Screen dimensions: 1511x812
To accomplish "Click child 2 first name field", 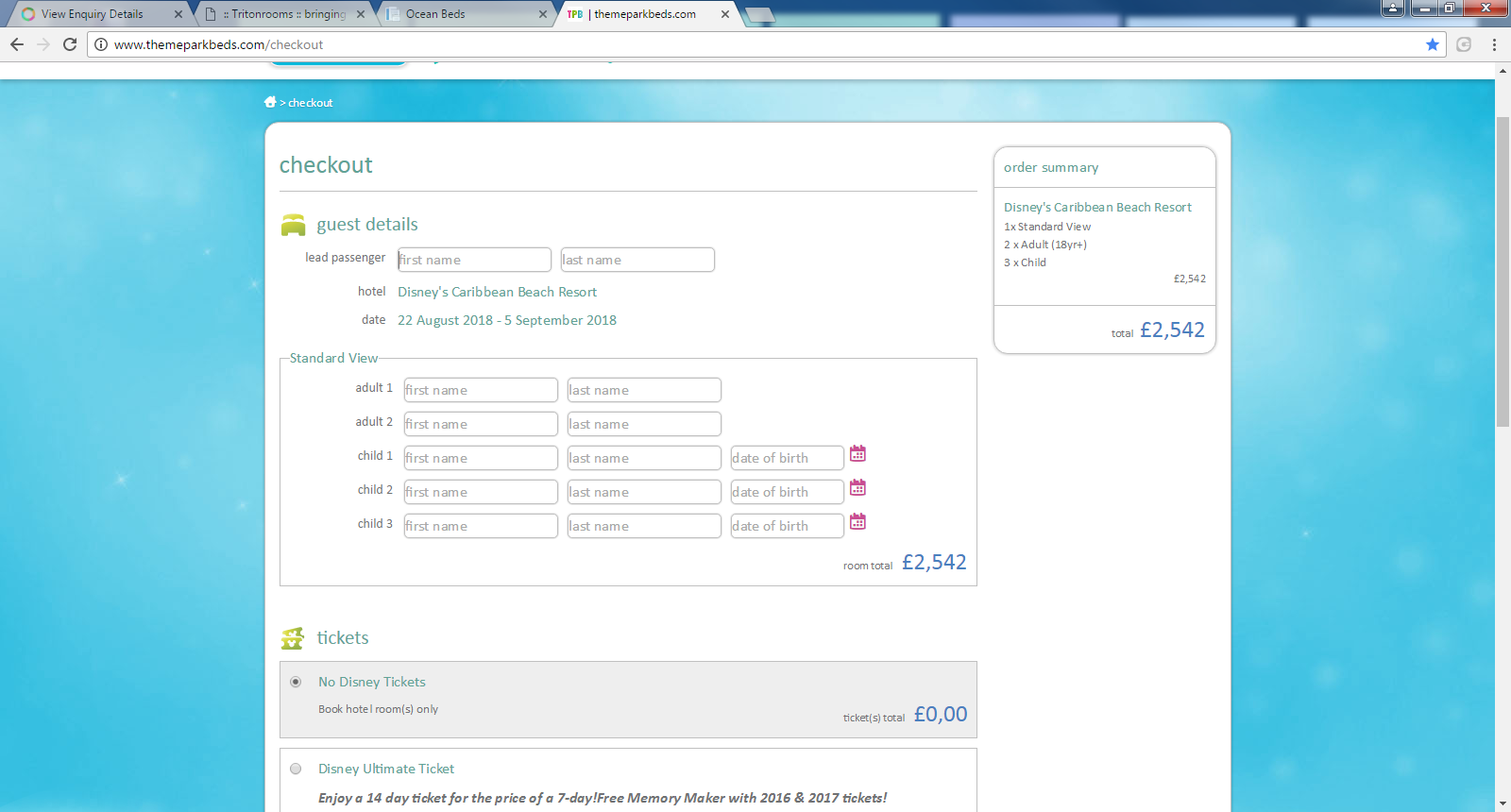I will [481, 492].
